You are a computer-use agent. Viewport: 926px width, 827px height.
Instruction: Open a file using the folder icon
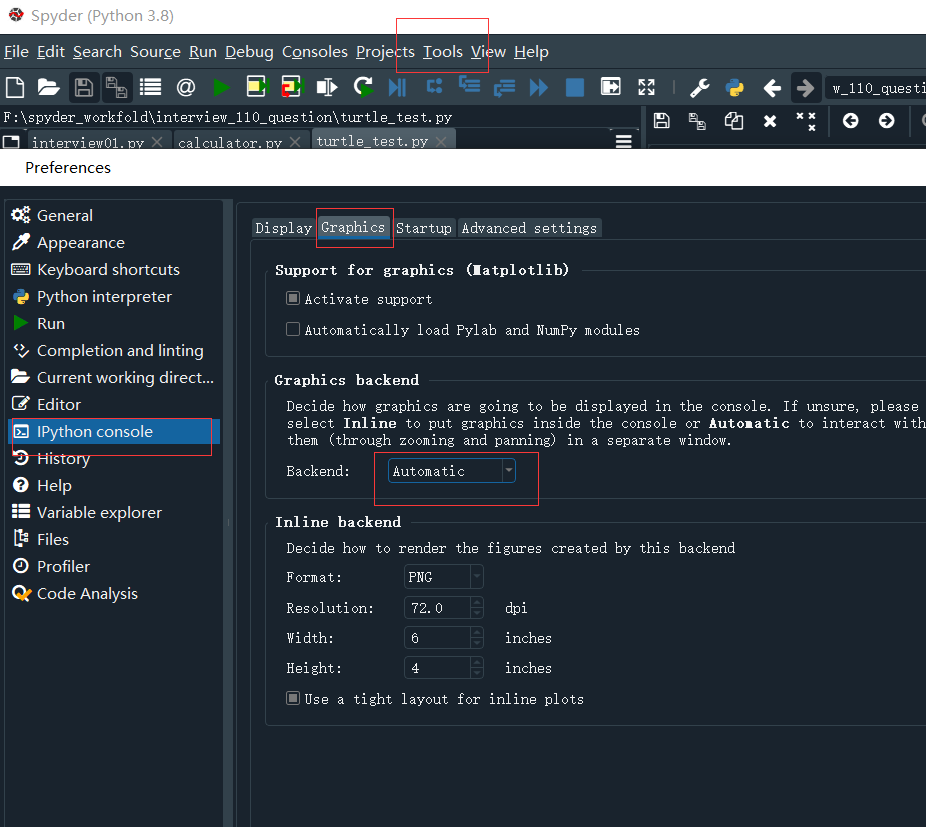48,87
